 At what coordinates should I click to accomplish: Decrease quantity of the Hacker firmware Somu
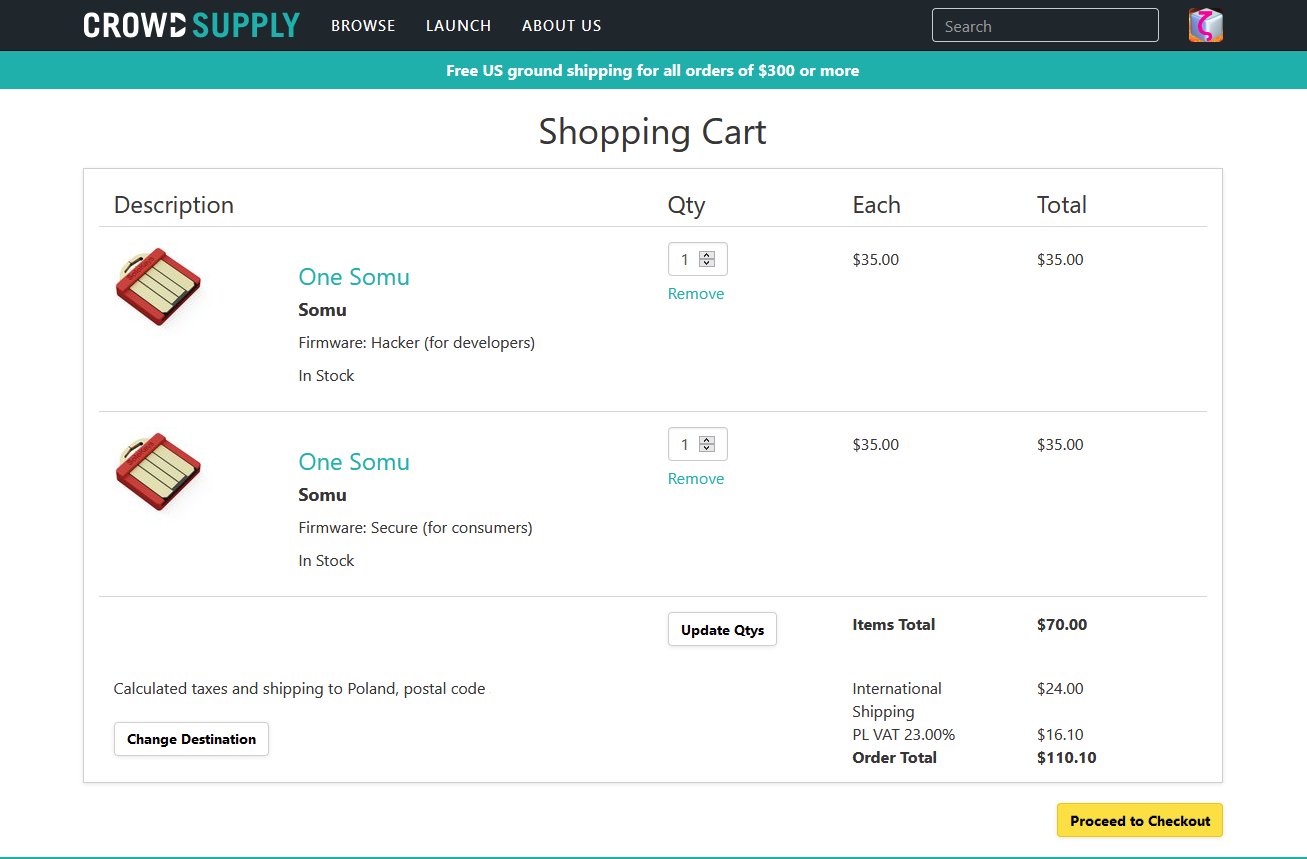(707, 264)
